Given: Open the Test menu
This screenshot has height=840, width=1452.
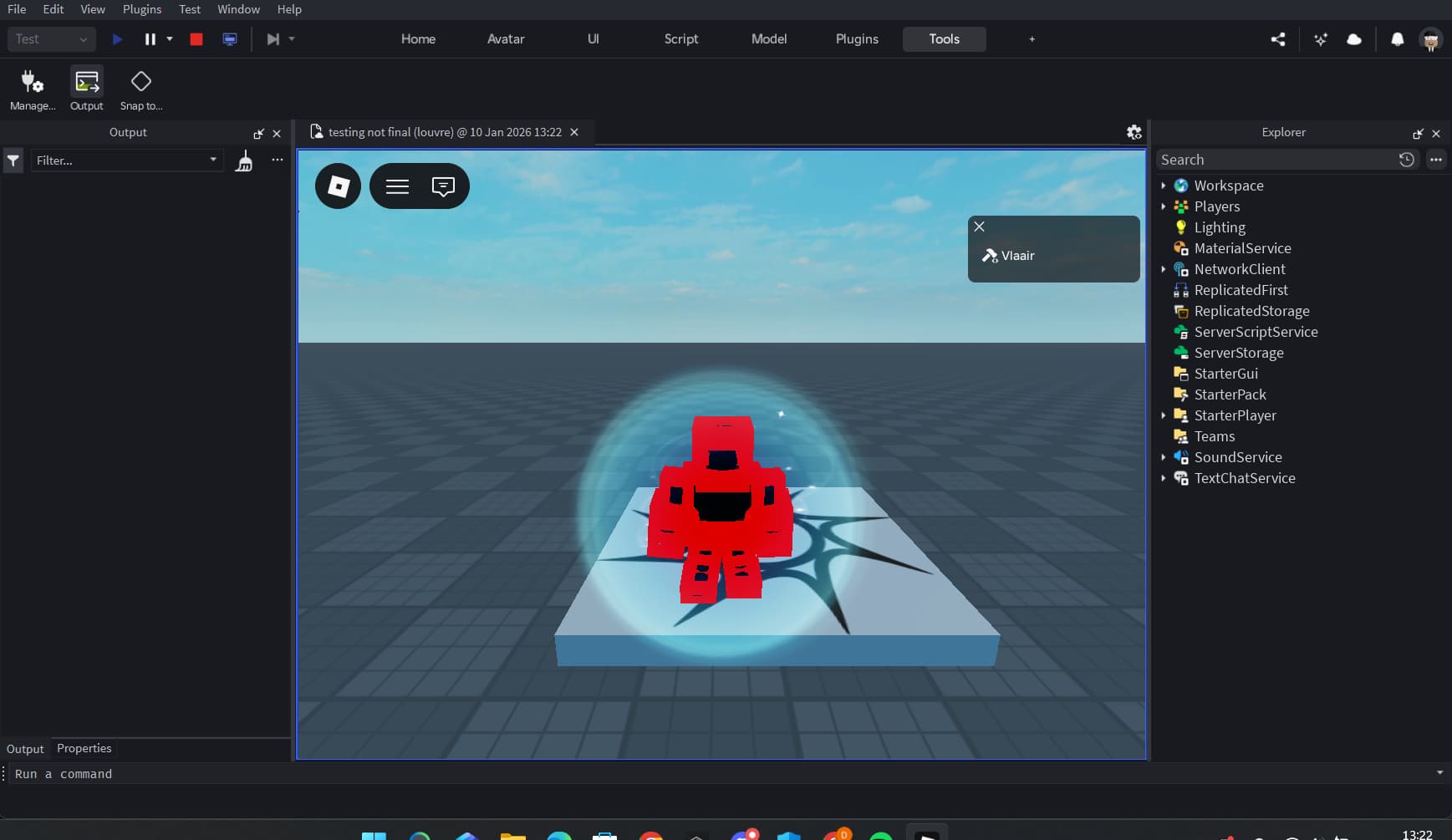Looking at the screenshot, I should [x=189, y=9].
